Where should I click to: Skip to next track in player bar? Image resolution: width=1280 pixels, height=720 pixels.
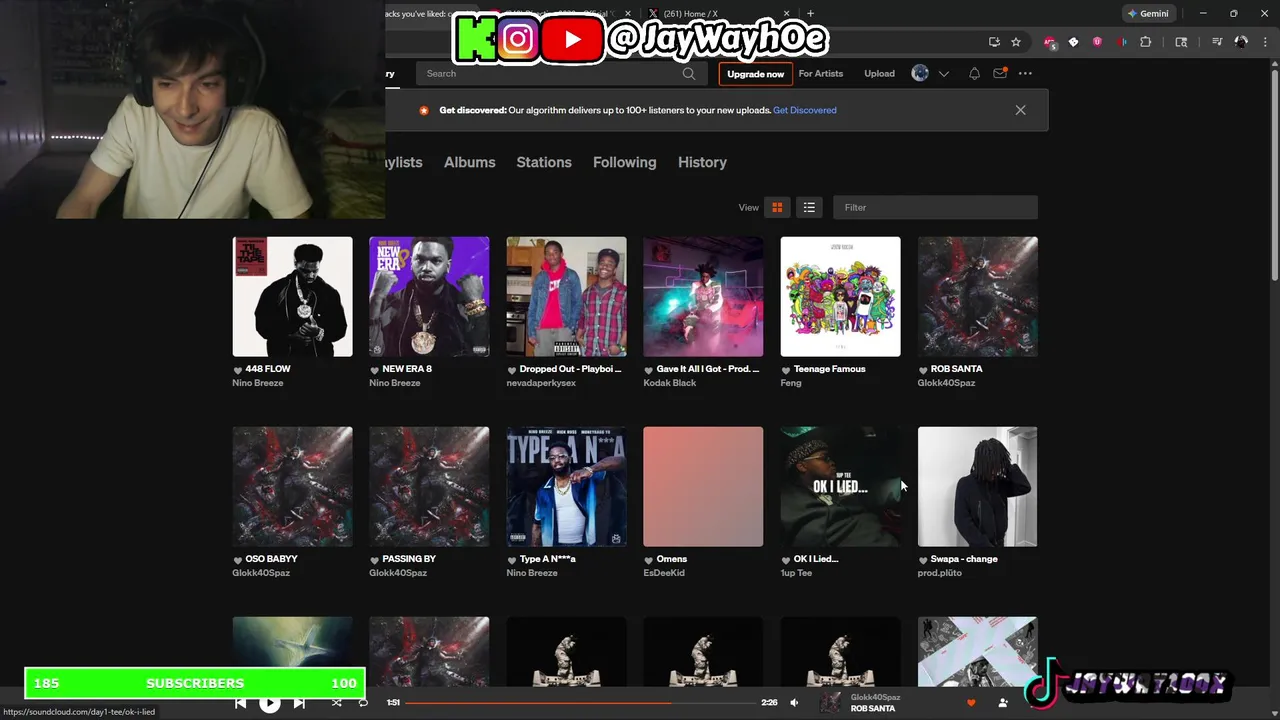coord(299,703)
